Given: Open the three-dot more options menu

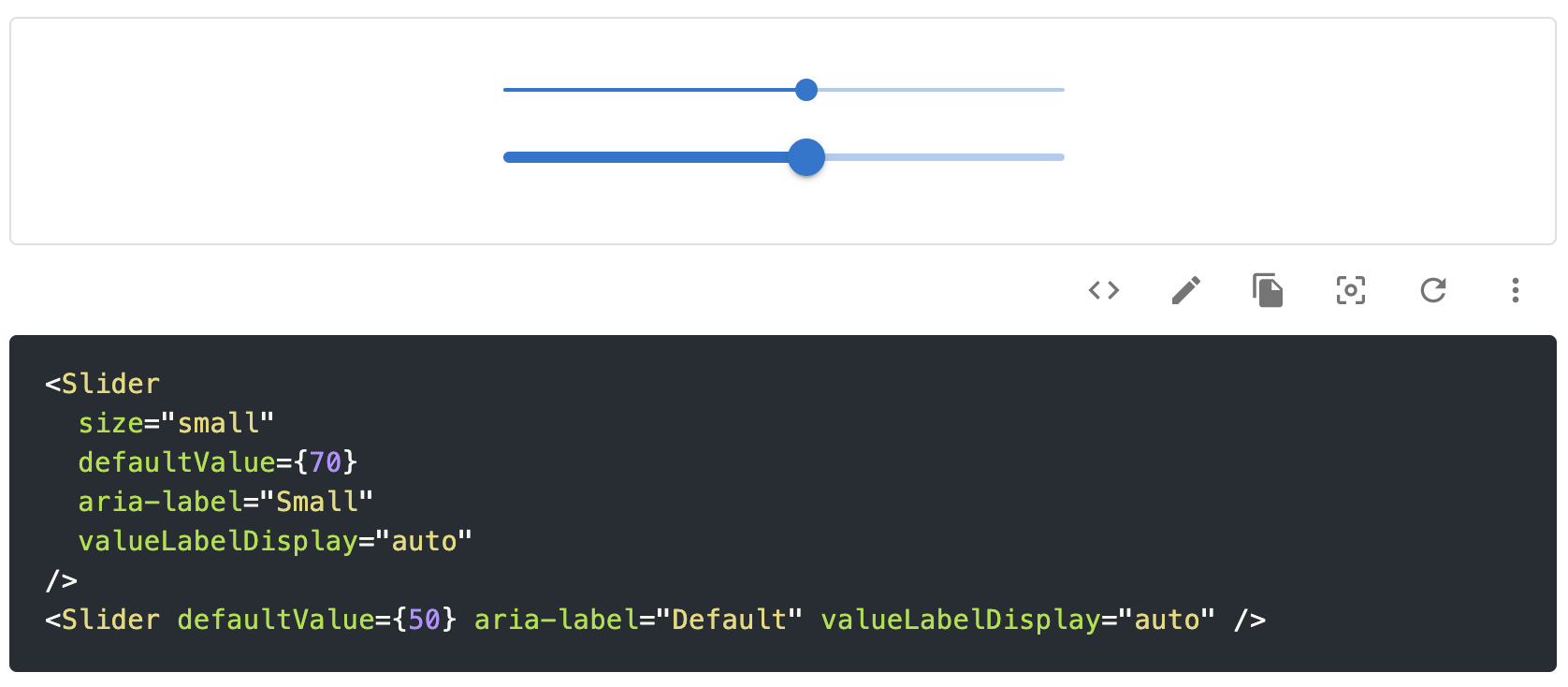Looking at the screenshot, I should [1515, 290].
